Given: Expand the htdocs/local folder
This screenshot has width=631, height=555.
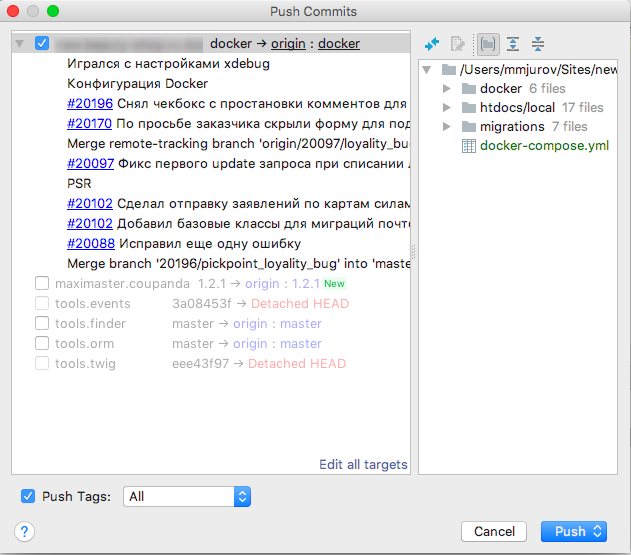Looking at the screenshot, I should pyautogui.click(x=447, y=108).
